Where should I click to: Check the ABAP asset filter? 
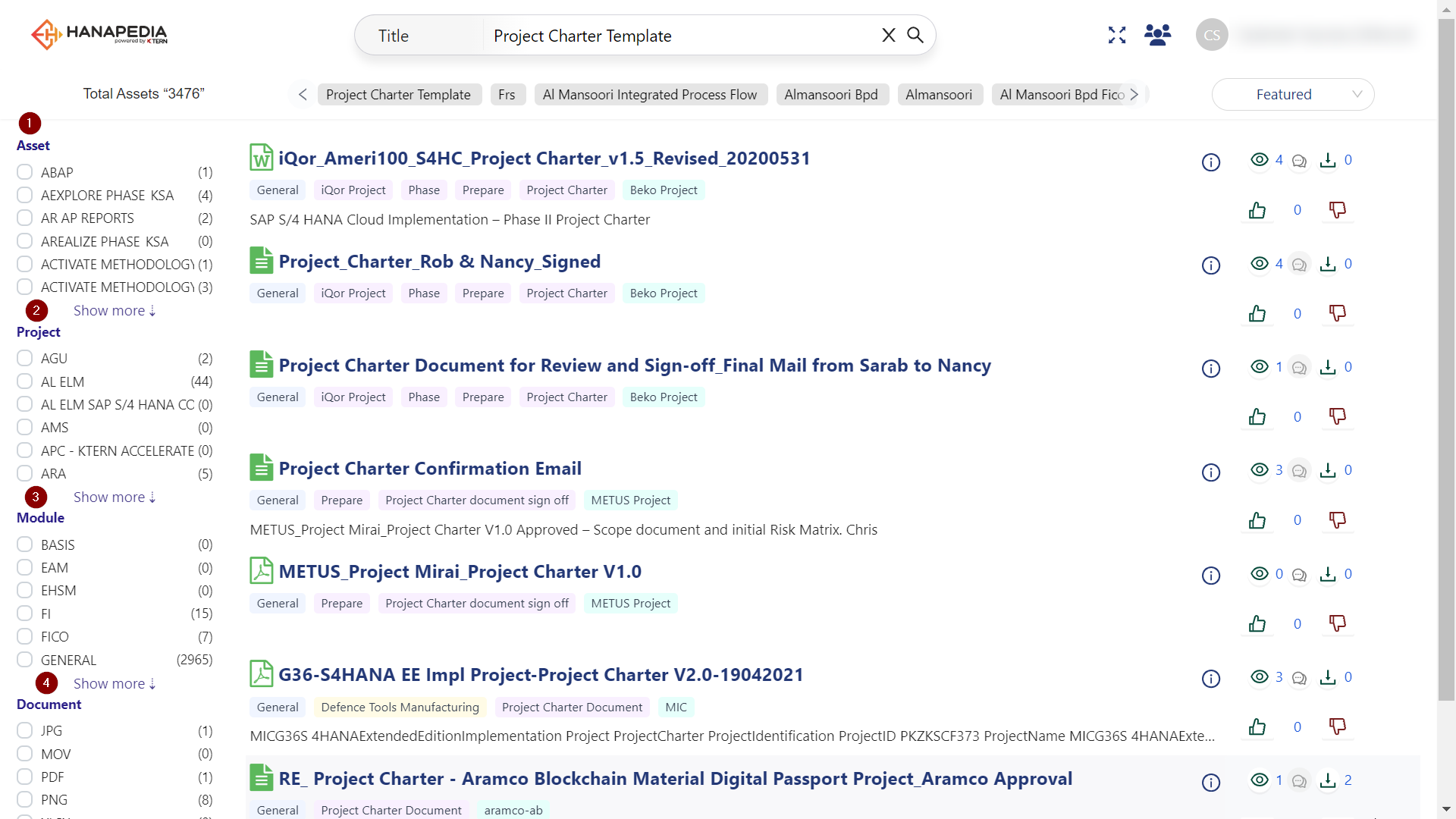click(25, 172)
